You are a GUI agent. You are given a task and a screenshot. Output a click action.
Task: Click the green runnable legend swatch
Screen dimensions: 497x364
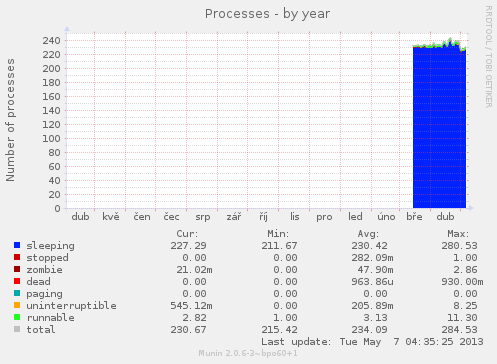(17, 317)
